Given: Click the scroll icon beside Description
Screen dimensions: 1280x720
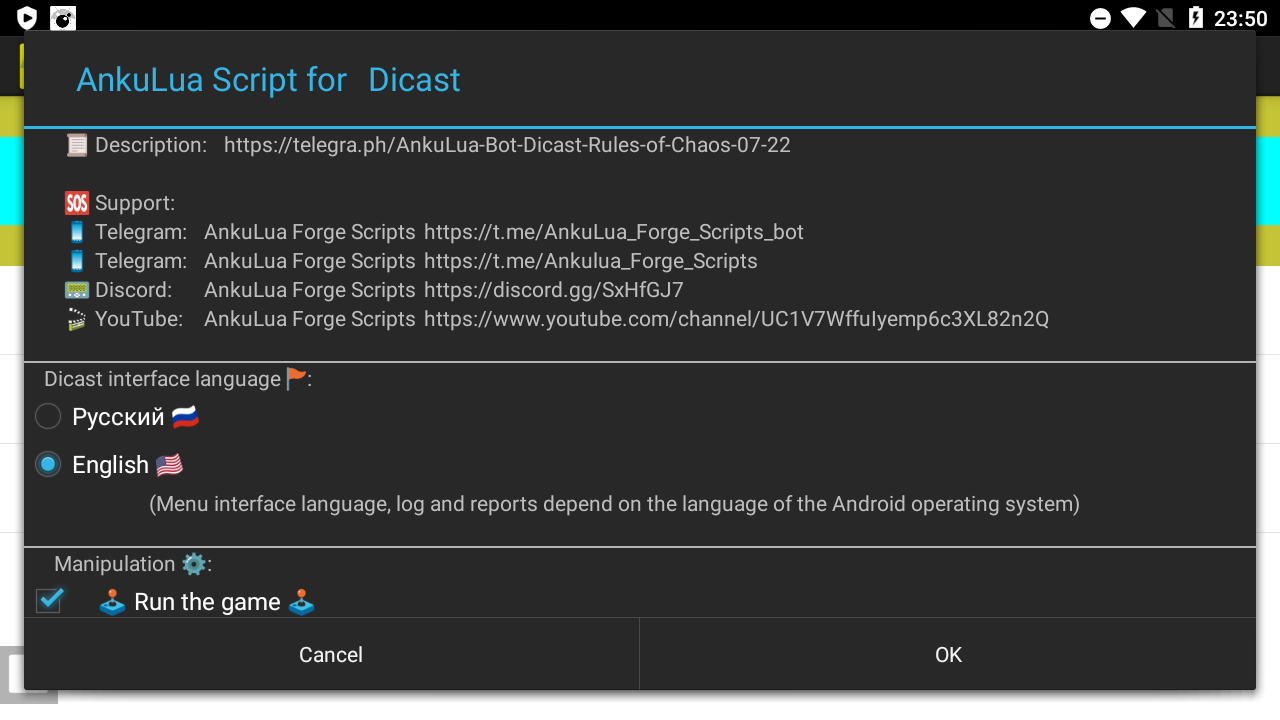Looking at the screenshot, I should point(77,145).
